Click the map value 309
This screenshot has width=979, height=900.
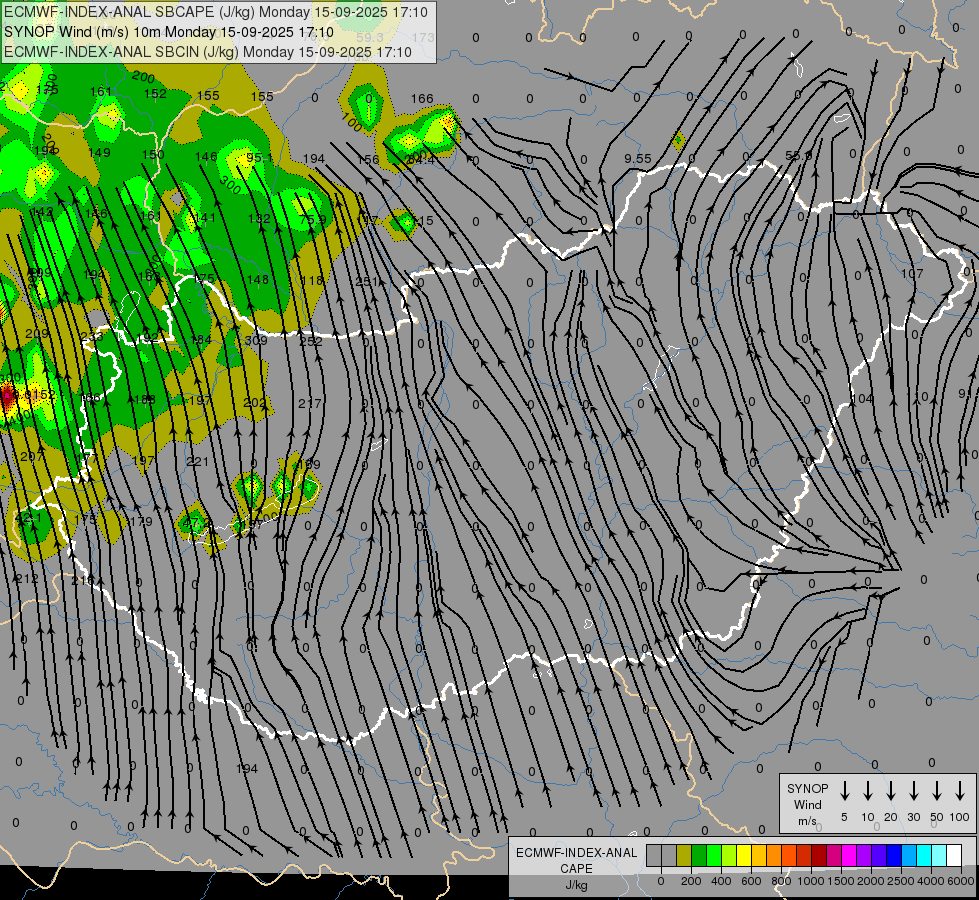256,340
